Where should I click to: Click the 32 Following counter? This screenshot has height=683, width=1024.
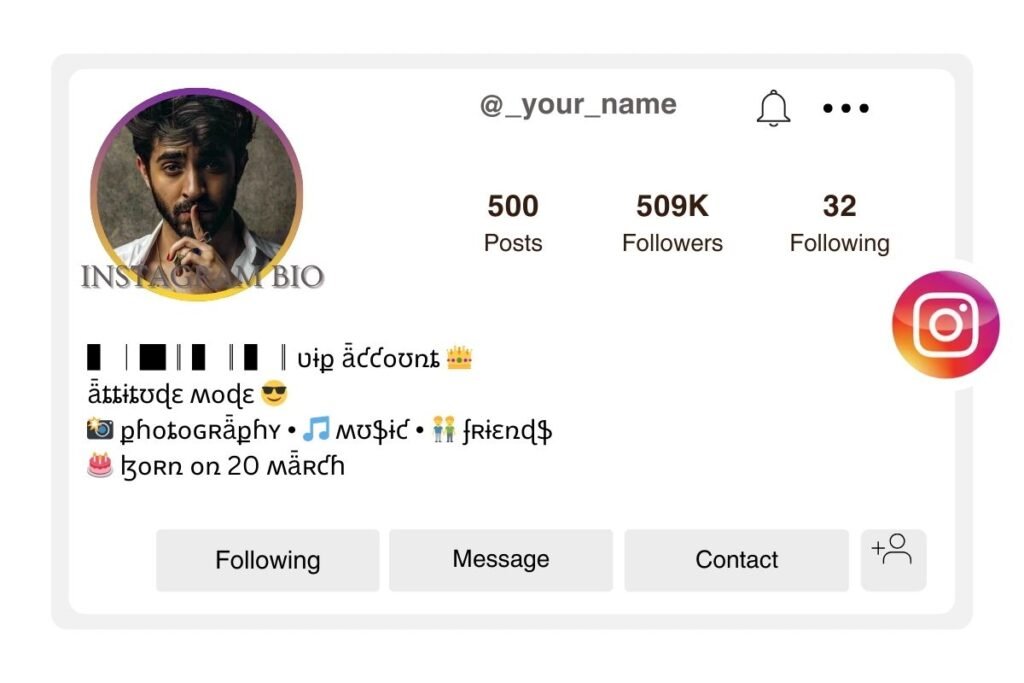coord(840,222)
